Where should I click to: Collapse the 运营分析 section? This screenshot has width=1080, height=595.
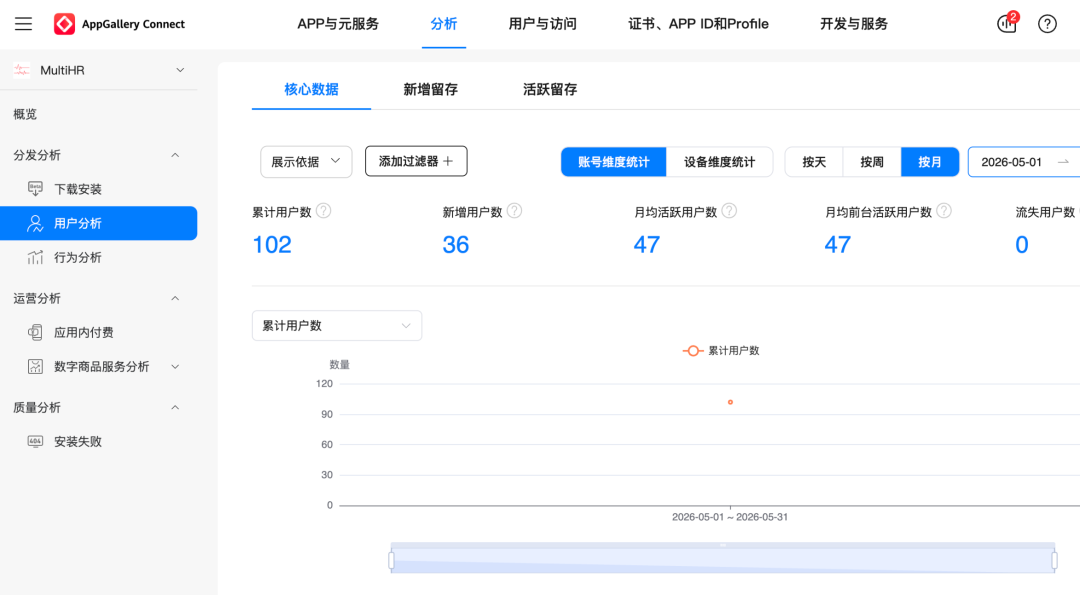[175, 298]
